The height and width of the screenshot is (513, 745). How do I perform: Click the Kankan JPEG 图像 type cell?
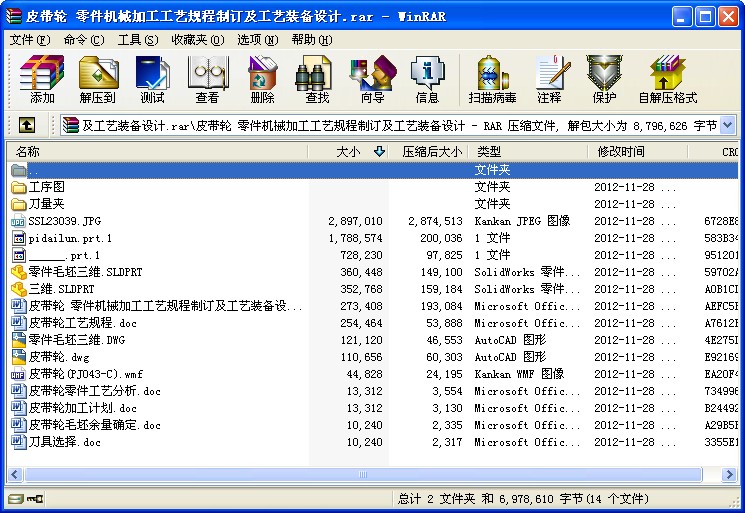coord(522,221)
